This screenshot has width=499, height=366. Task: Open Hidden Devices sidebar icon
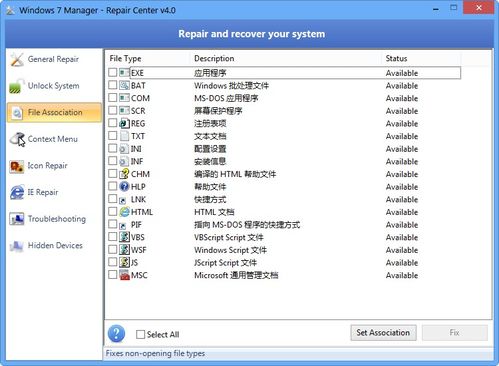point(17,246)
